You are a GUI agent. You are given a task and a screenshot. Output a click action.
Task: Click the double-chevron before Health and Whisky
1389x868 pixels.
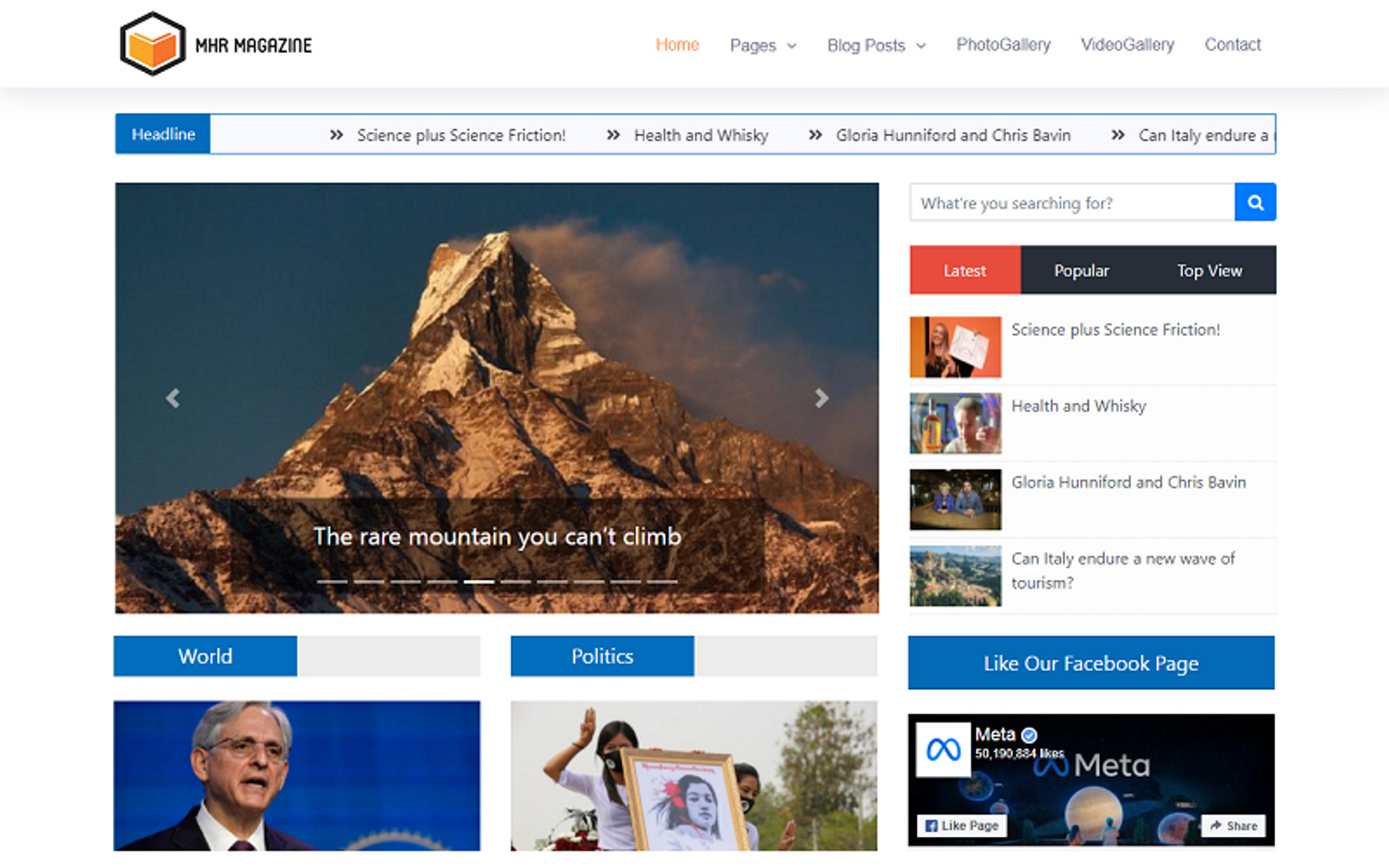[x=611, y=135]
